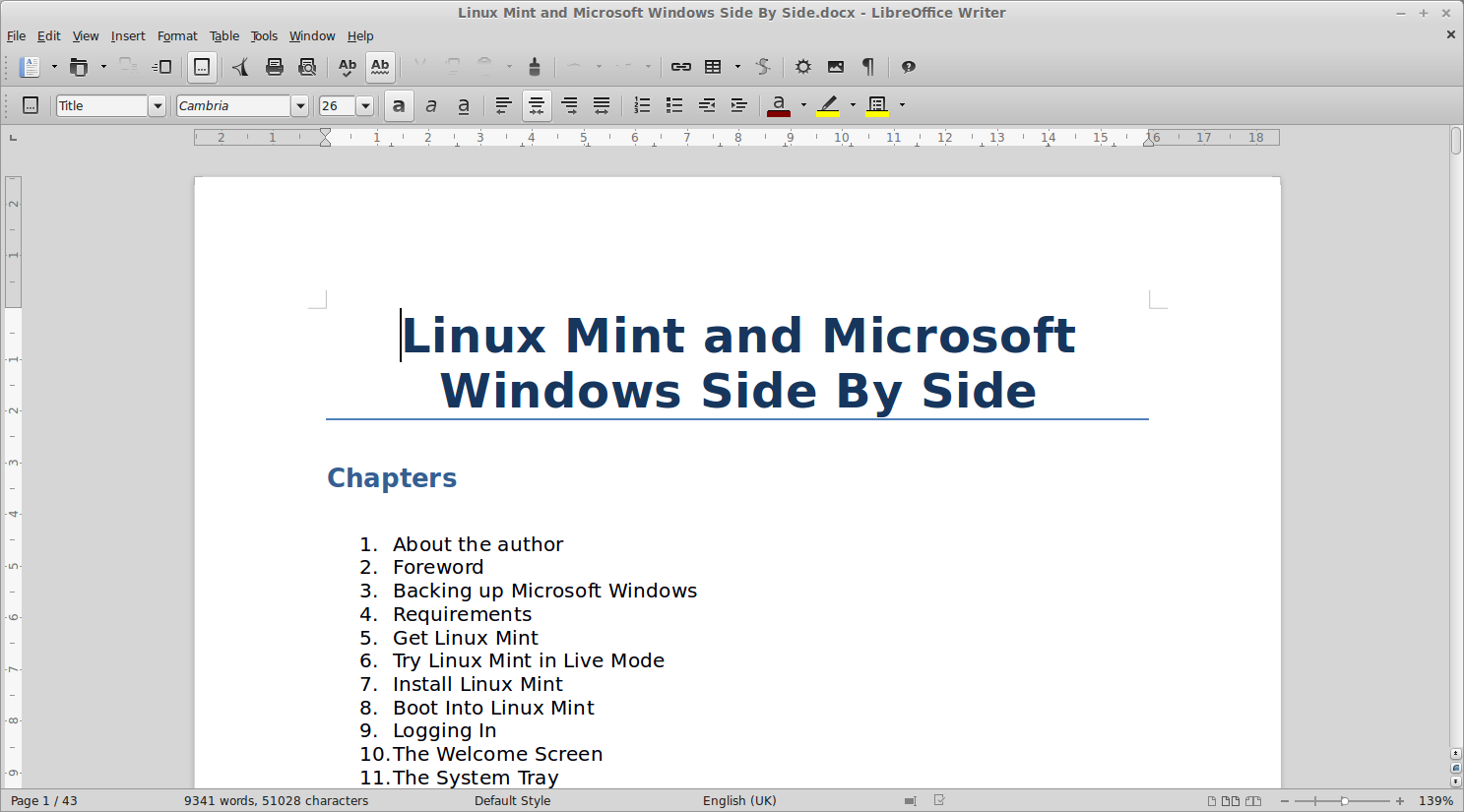Click the Title paragraph style field
This screenshot has width=1464, height=812.
pyautogui.click(x=102, y=105)
